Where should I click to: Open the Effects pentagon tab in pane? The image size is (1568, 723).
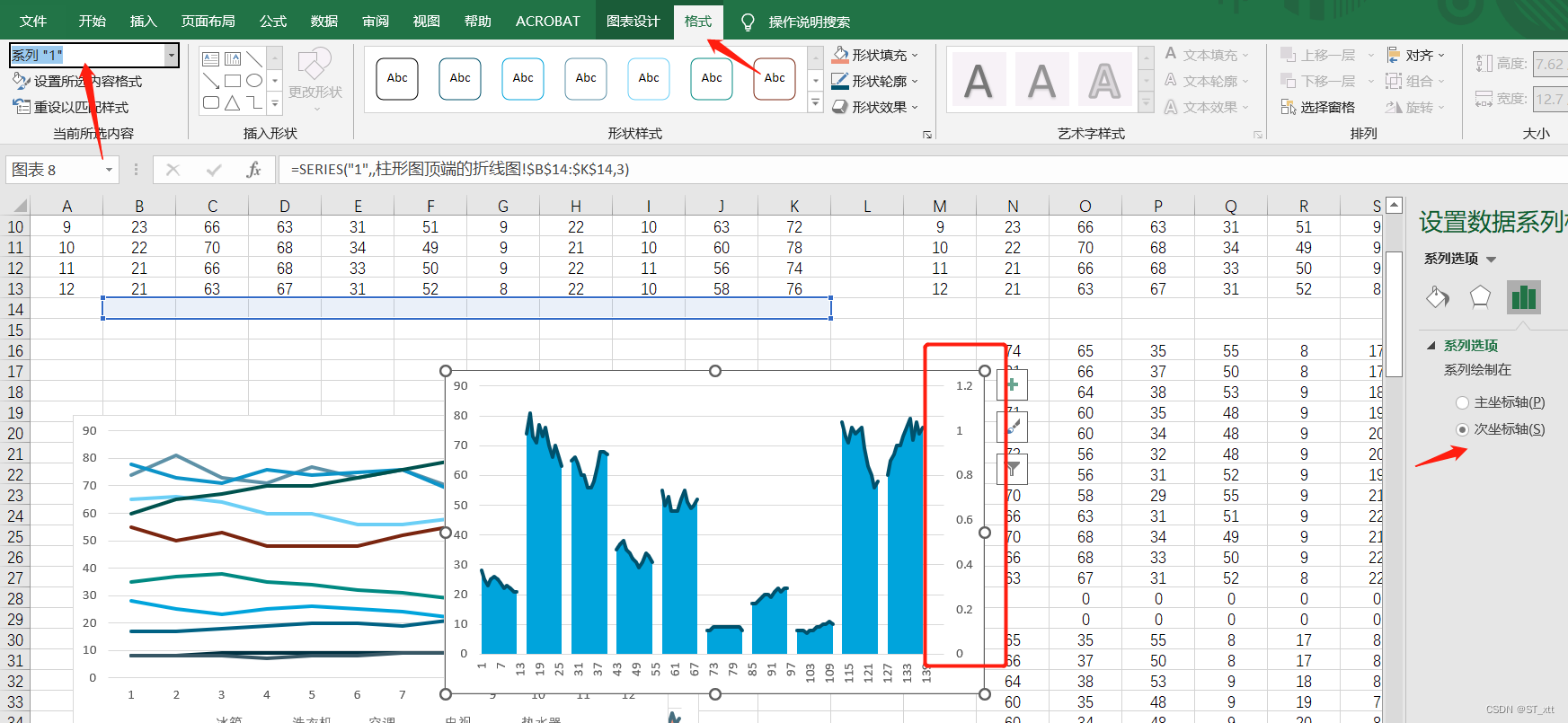point(1480,296)
